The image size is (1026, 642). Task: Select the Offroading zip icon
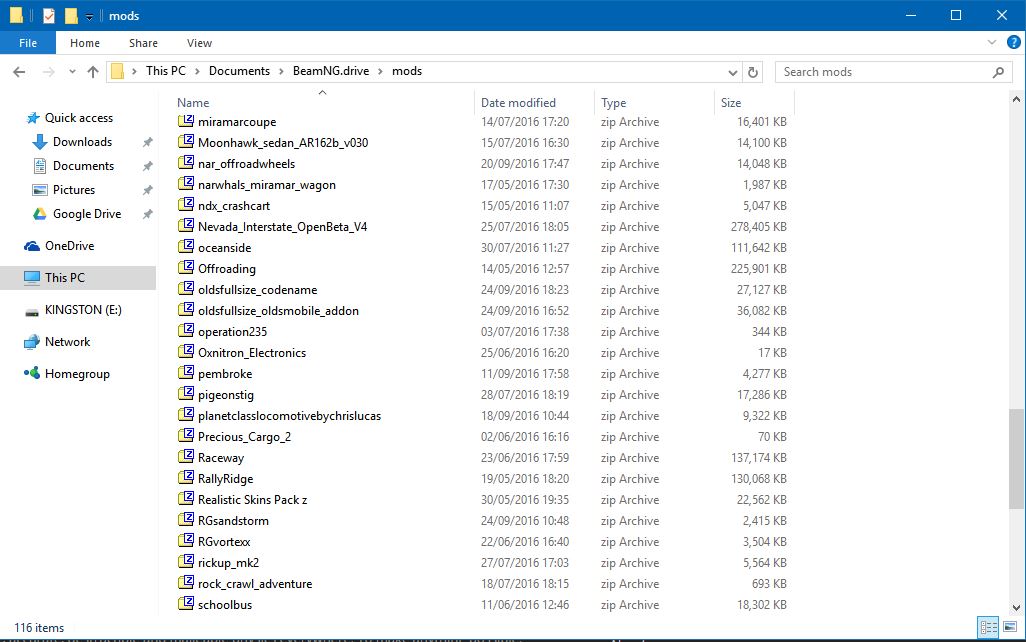coord(186,267)
